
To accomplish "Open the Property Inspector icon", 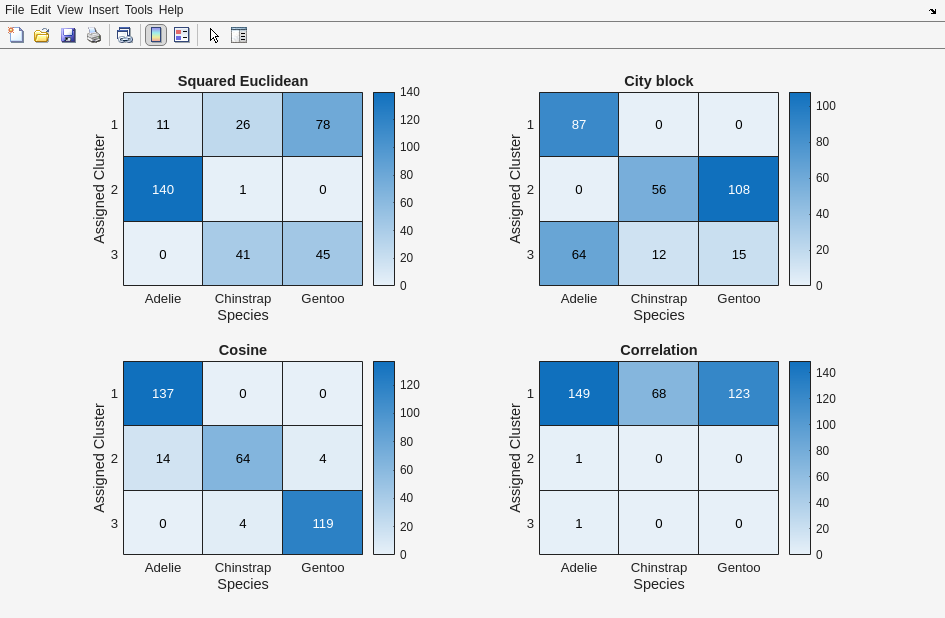I will (x=239, y=35).
